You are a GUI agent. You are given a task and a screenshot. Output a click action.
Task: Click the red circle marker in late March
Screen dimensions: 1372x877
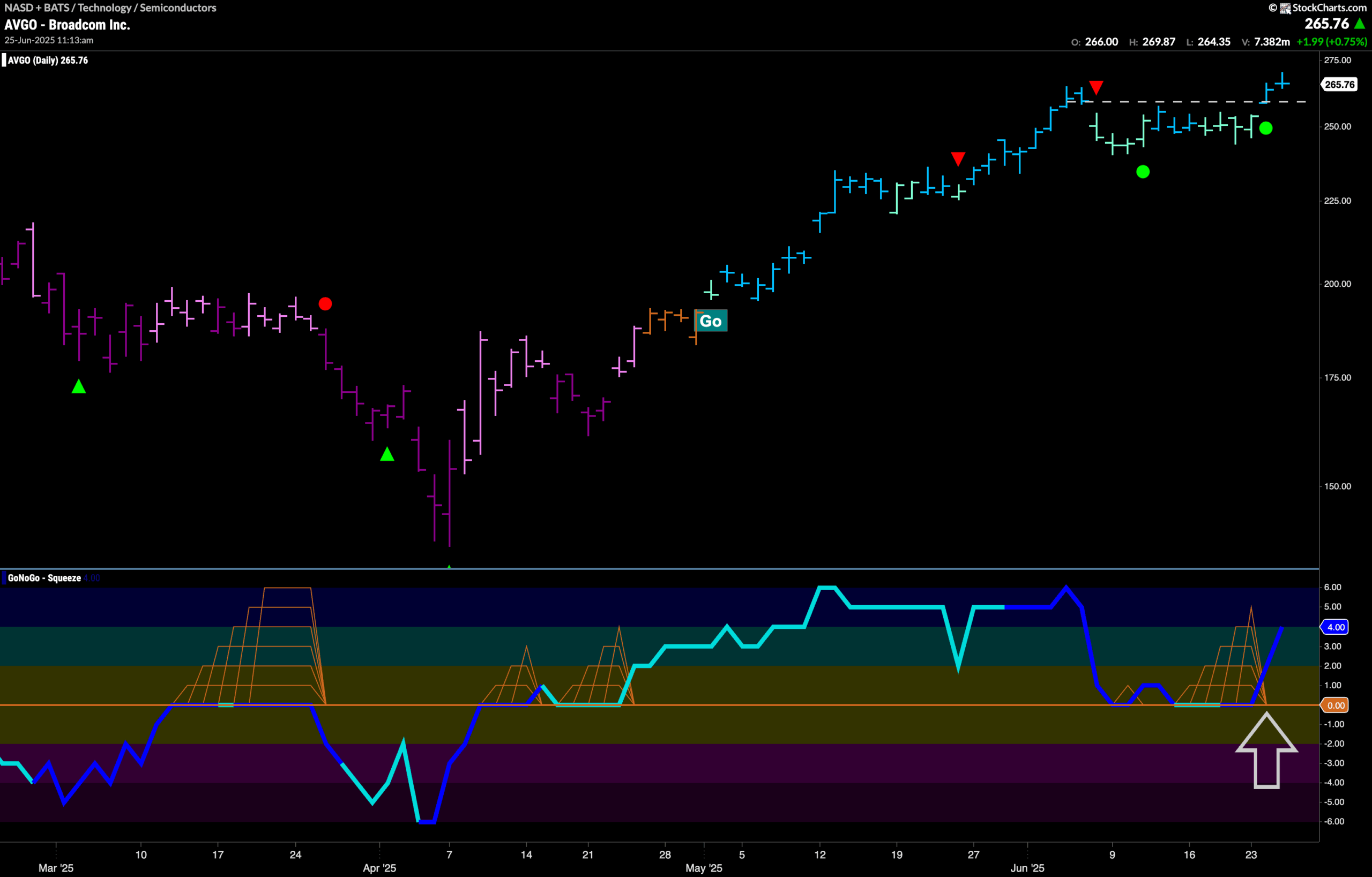325,304
